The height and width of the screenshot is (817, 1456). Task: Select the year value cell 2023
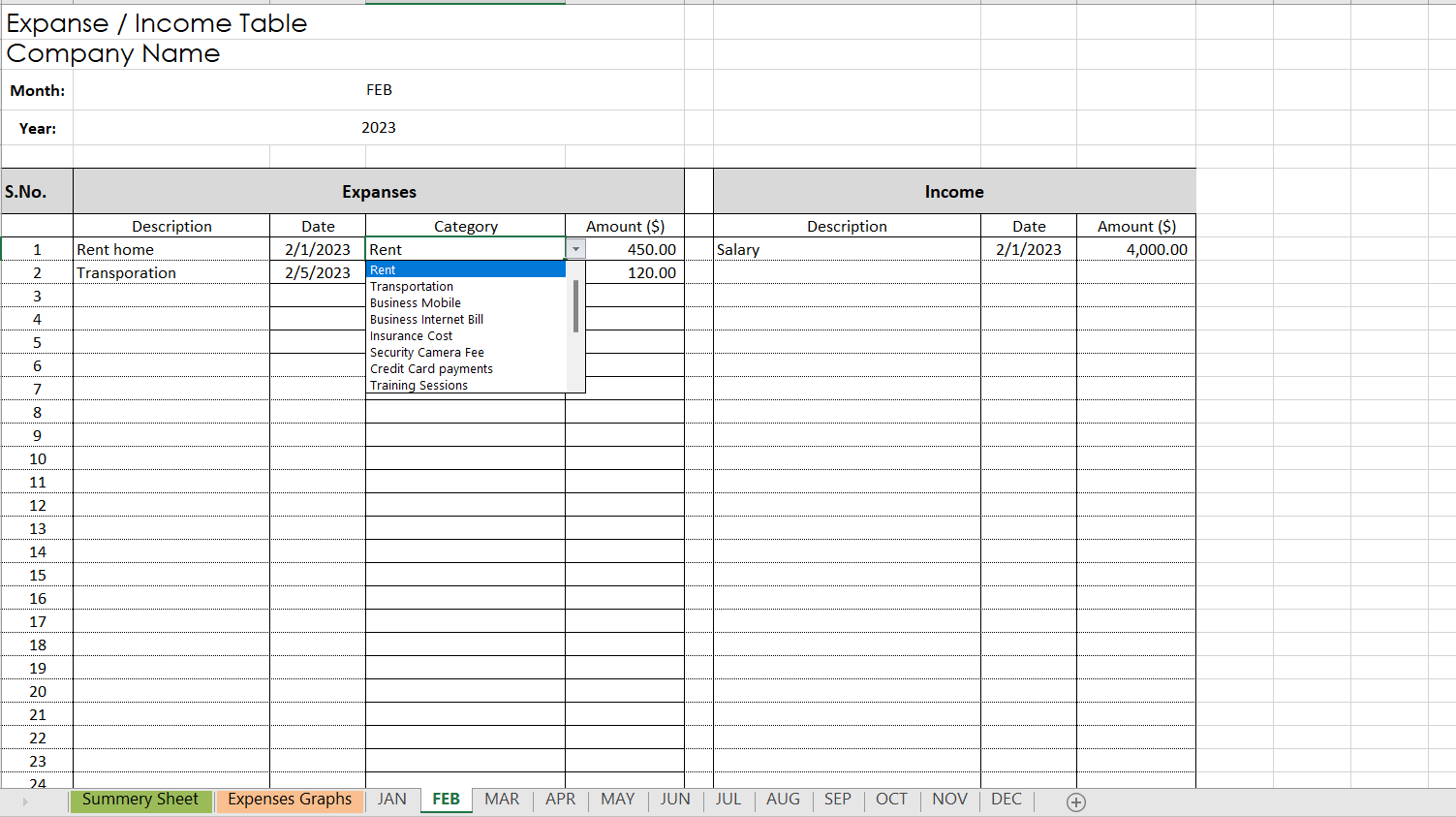379,128
